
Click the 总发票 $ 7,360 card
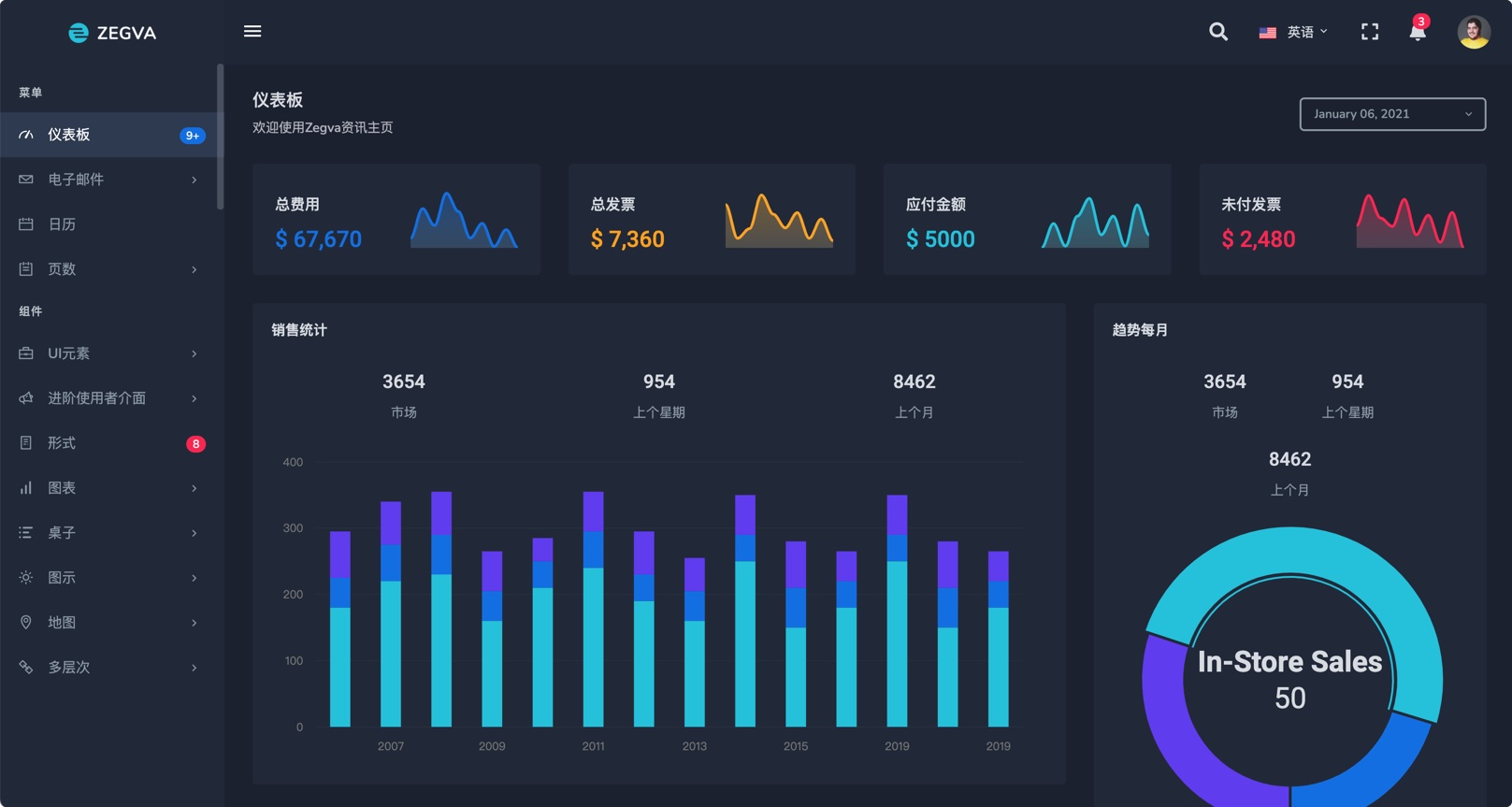point(712,220)
